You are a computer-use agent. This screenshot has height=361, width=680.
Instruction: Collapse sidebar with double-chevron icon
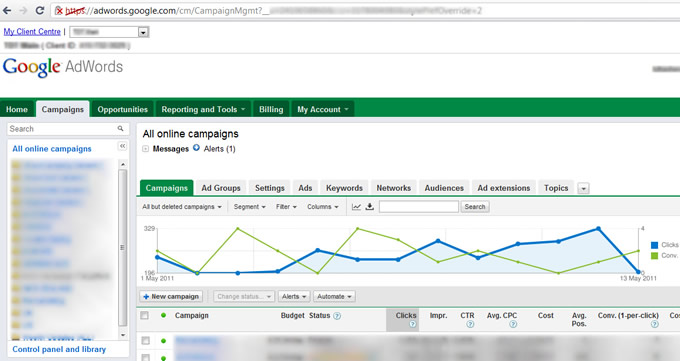click(x=122, y=146)
